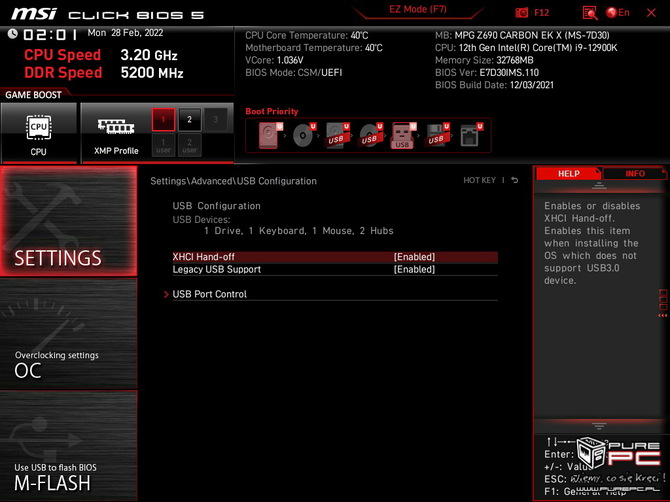Expand the USB Port Control submenu
The height and width of the screenshot is (502, 670).
pos(335,294)
